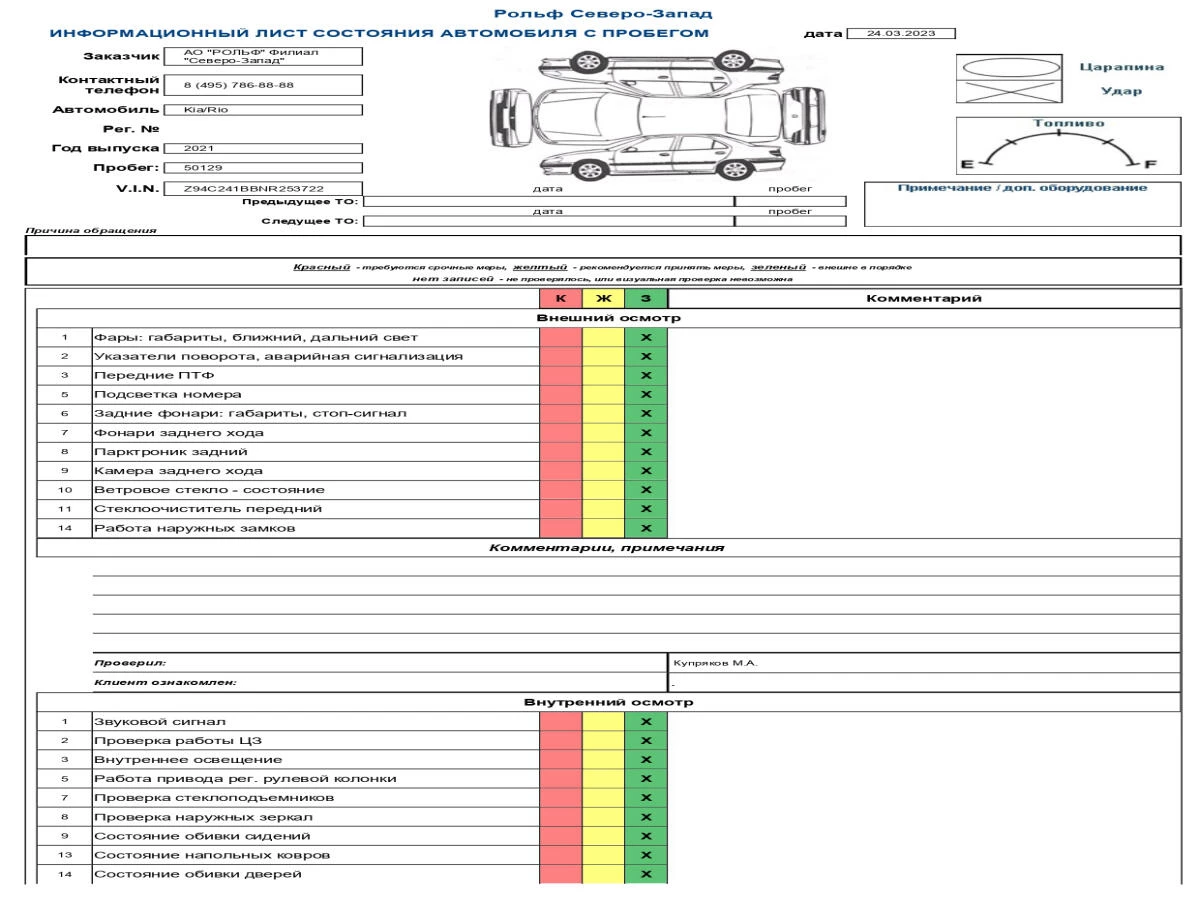Toggle green check for Проверка стеклоподъемников
1200x900 pixels.
pyautogui.click(x=645, y=797)
